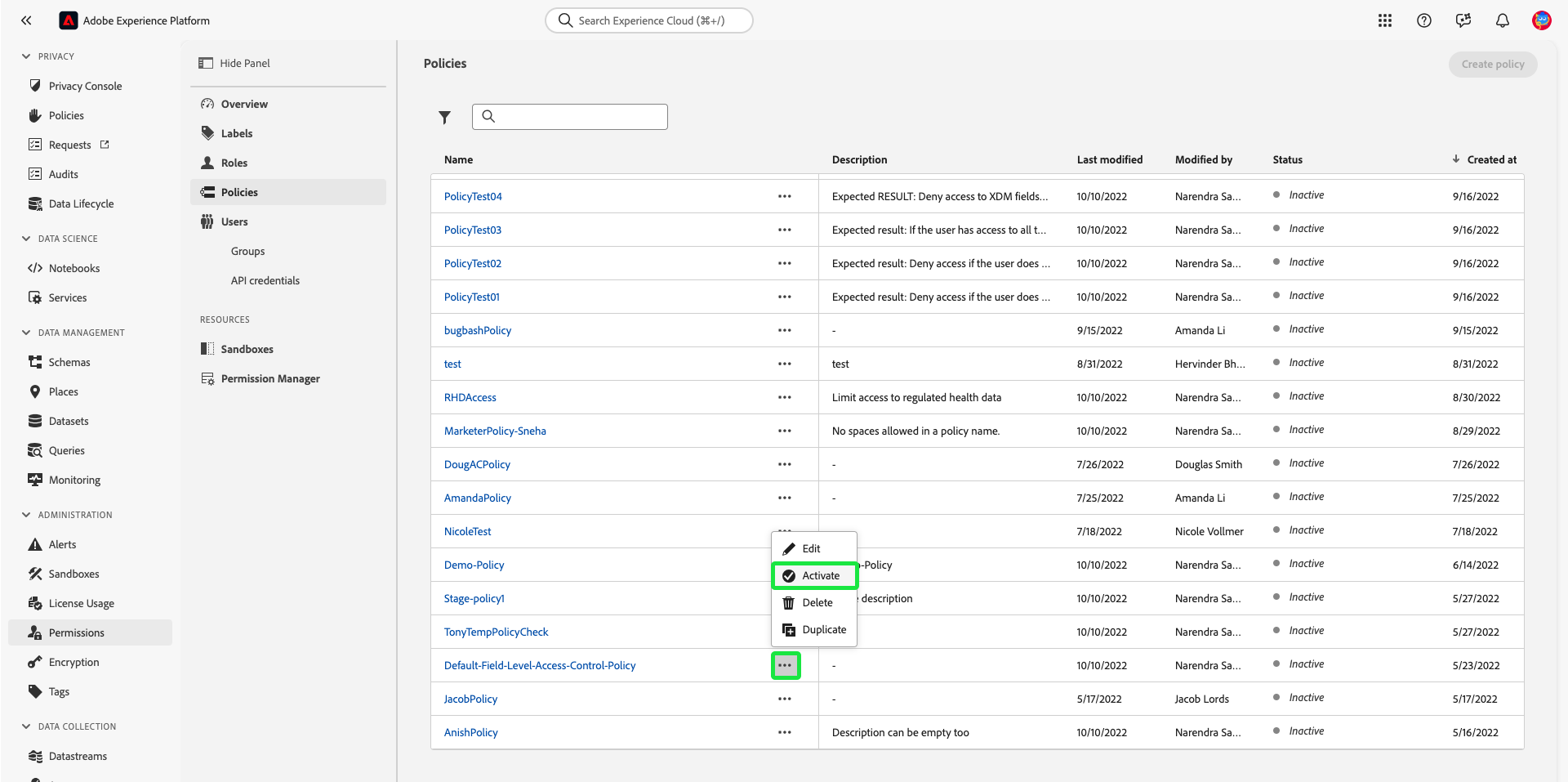This screenshot has height=782, width=1568.
Task: Open the RHDAccess policy link
Action: [x=470, y=397]
